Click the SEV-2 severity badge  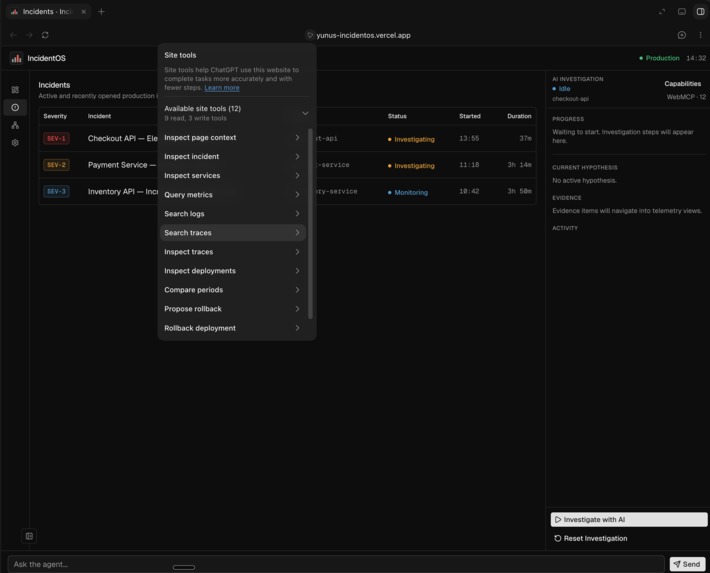[56, 165]
